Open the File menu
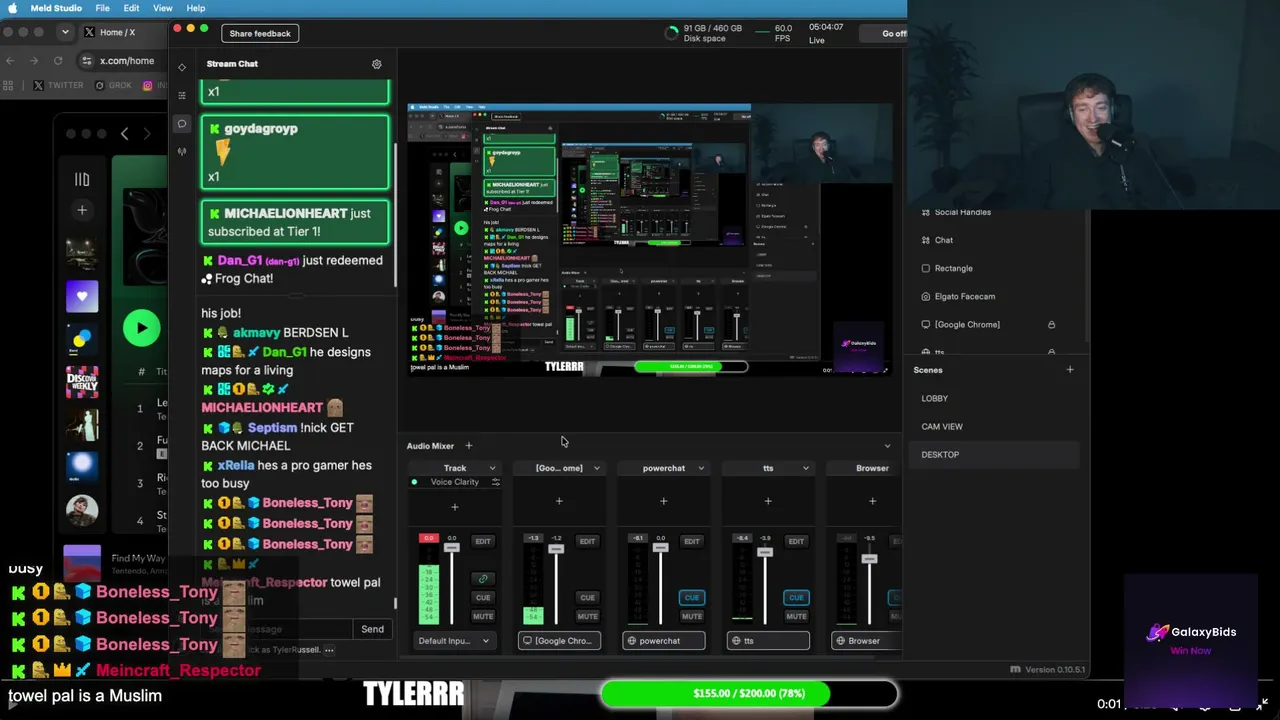The height and width of the screenshot is (720, 1280). (103, 8)
